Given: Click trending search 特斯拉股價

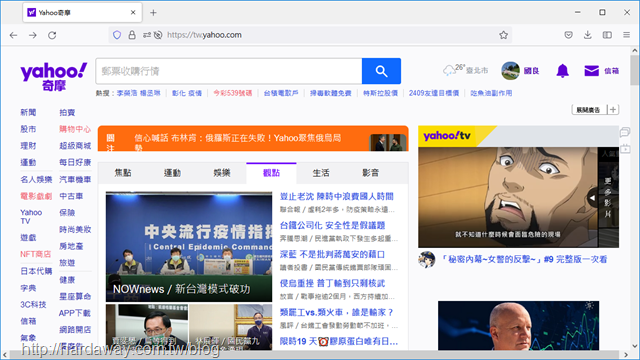Looking at the screenshot, I should 380,93.
